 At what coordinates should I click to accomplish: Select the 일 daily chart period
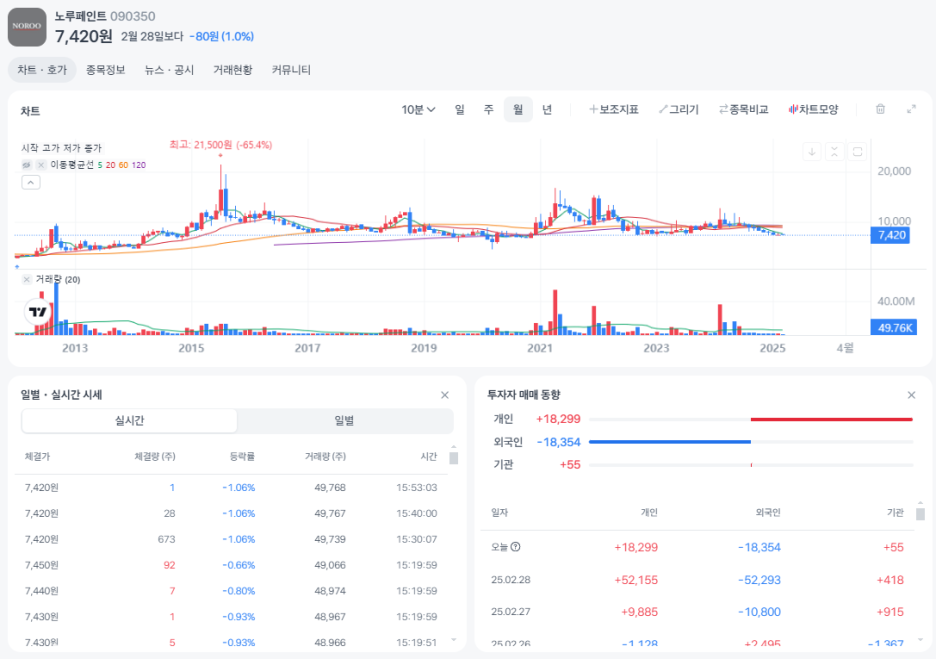click(x=460, y=110)
